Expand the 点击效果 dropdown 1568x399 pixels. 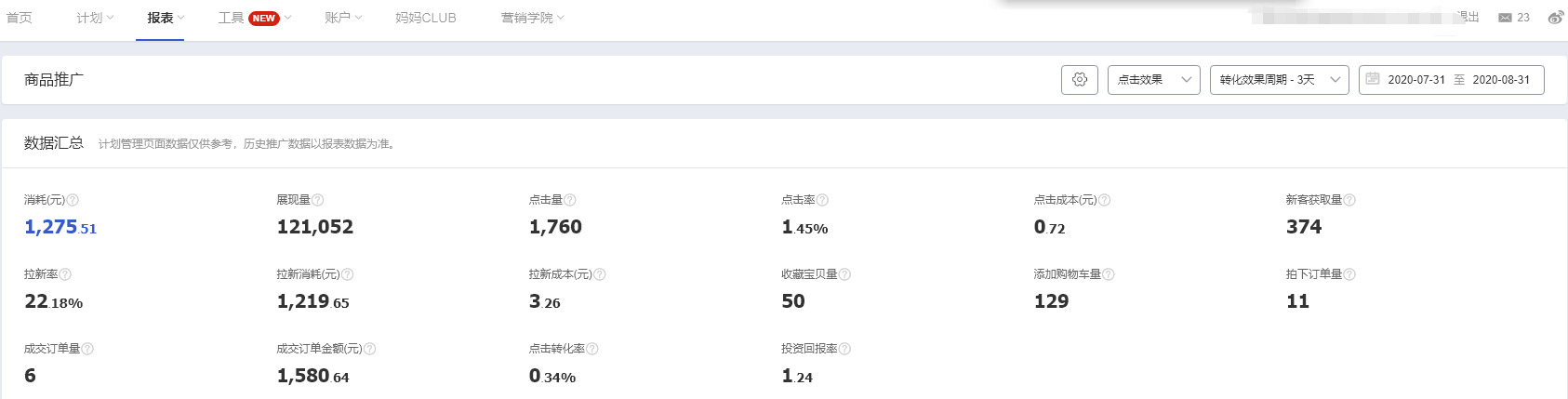coord(1154,80)
